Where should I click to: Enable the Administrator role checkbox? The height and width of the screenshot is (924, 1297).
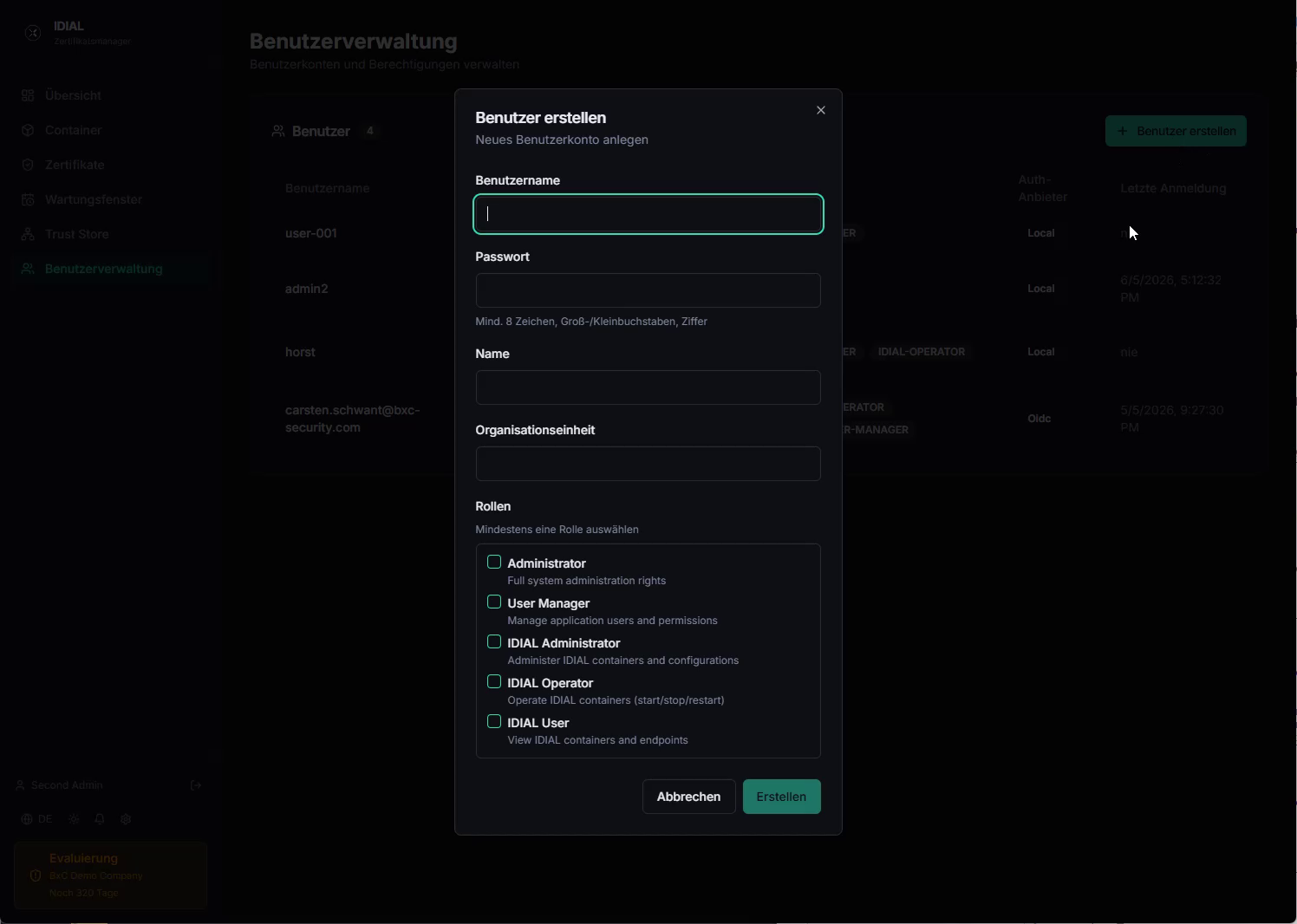[494, 563]
